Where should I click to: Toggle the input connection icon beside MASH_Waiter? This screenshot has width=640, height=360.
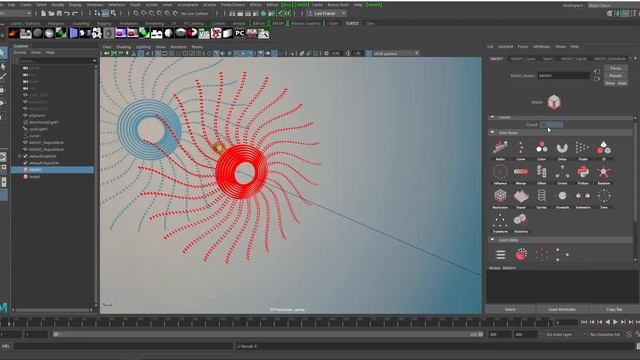tap(597, 71)
